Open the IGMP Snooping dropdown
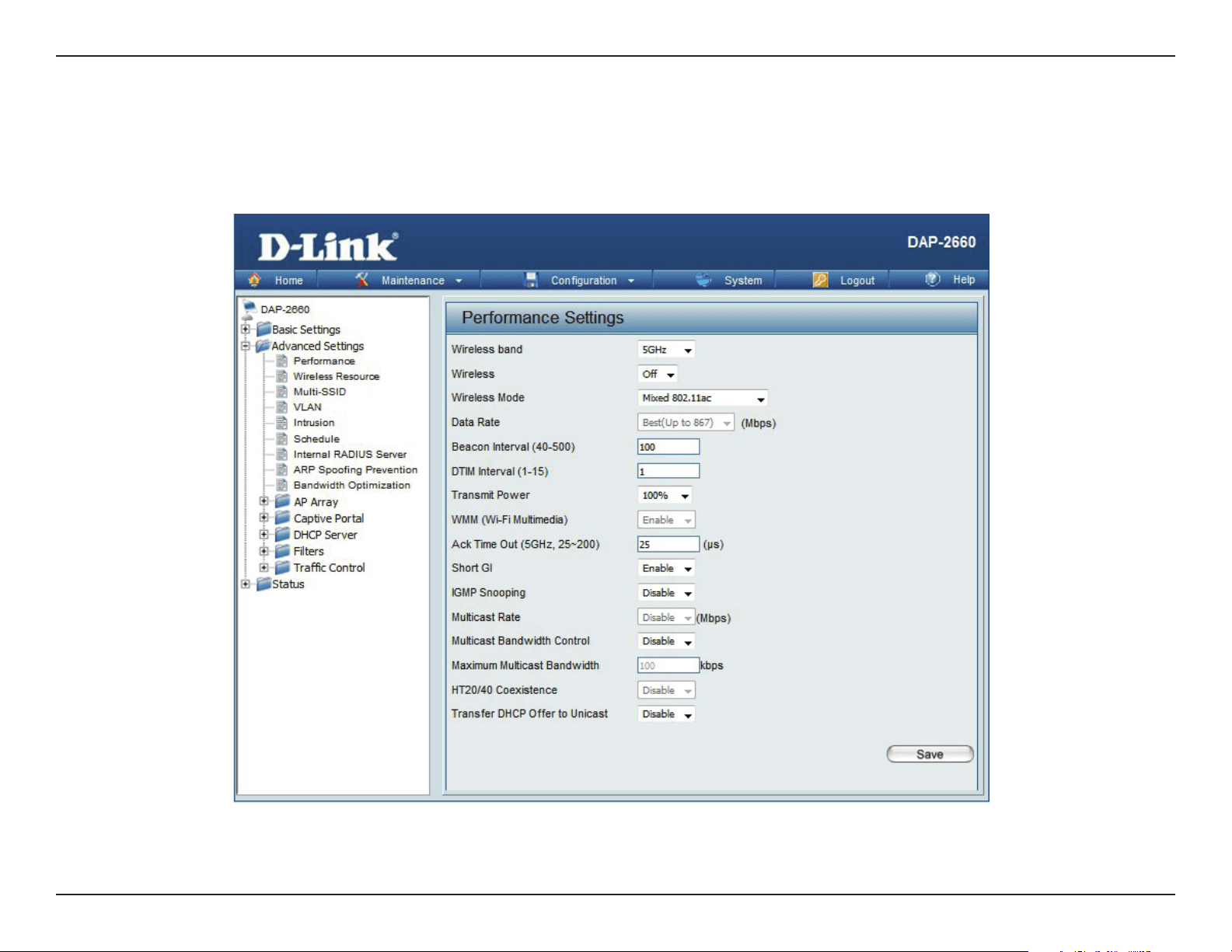Screen dimensions: 1232x952 [x=666, y=593]
